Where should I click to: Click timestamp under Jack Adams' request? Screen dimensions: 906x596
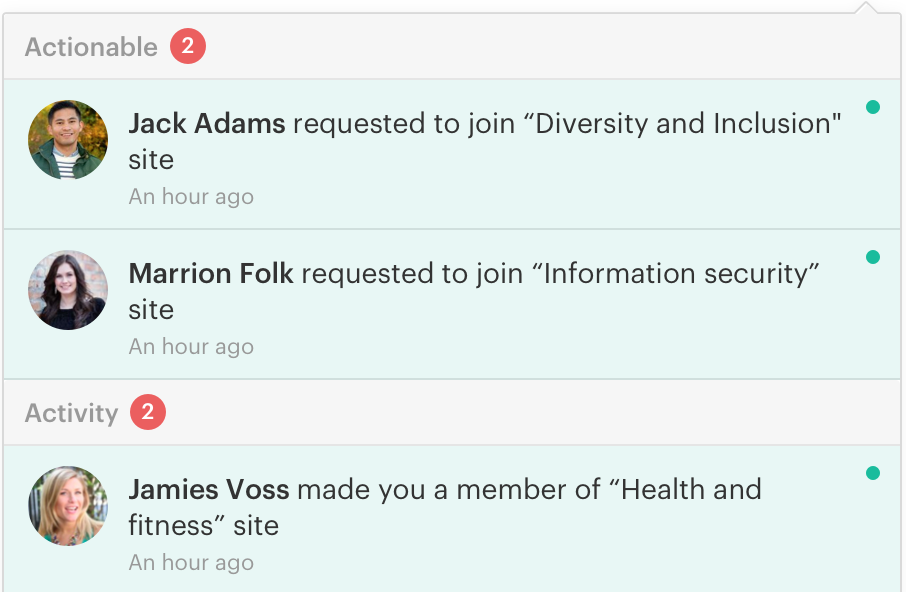click(x=191, y=197)
